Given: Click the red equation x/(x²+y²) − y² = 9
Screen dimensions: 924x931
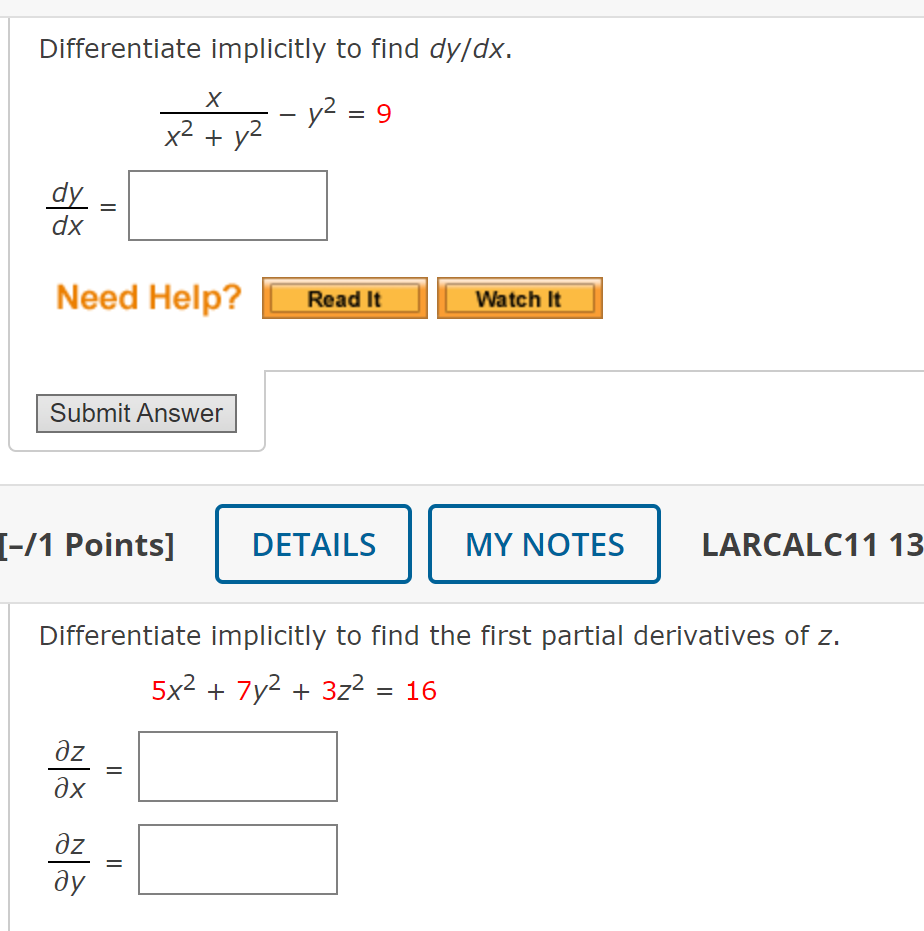Looking at the screenshot, I should 277,115.
